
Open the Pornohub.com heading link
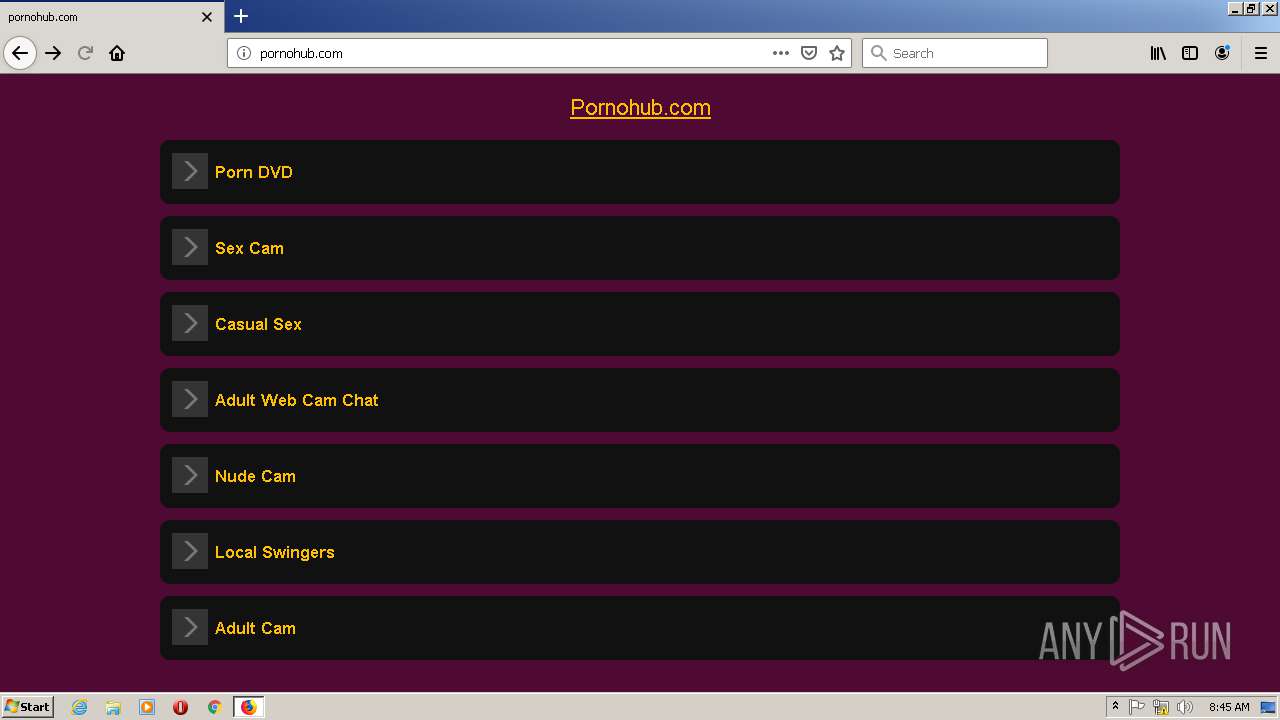click(640, 107)
